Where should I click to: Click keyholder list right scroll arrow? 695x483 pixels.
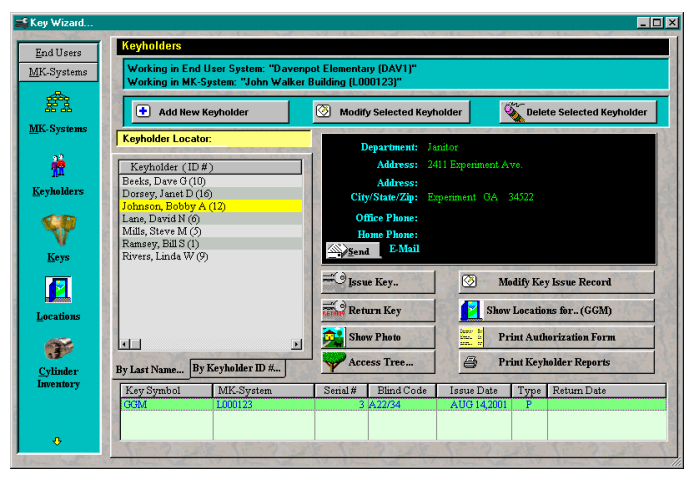296,344
